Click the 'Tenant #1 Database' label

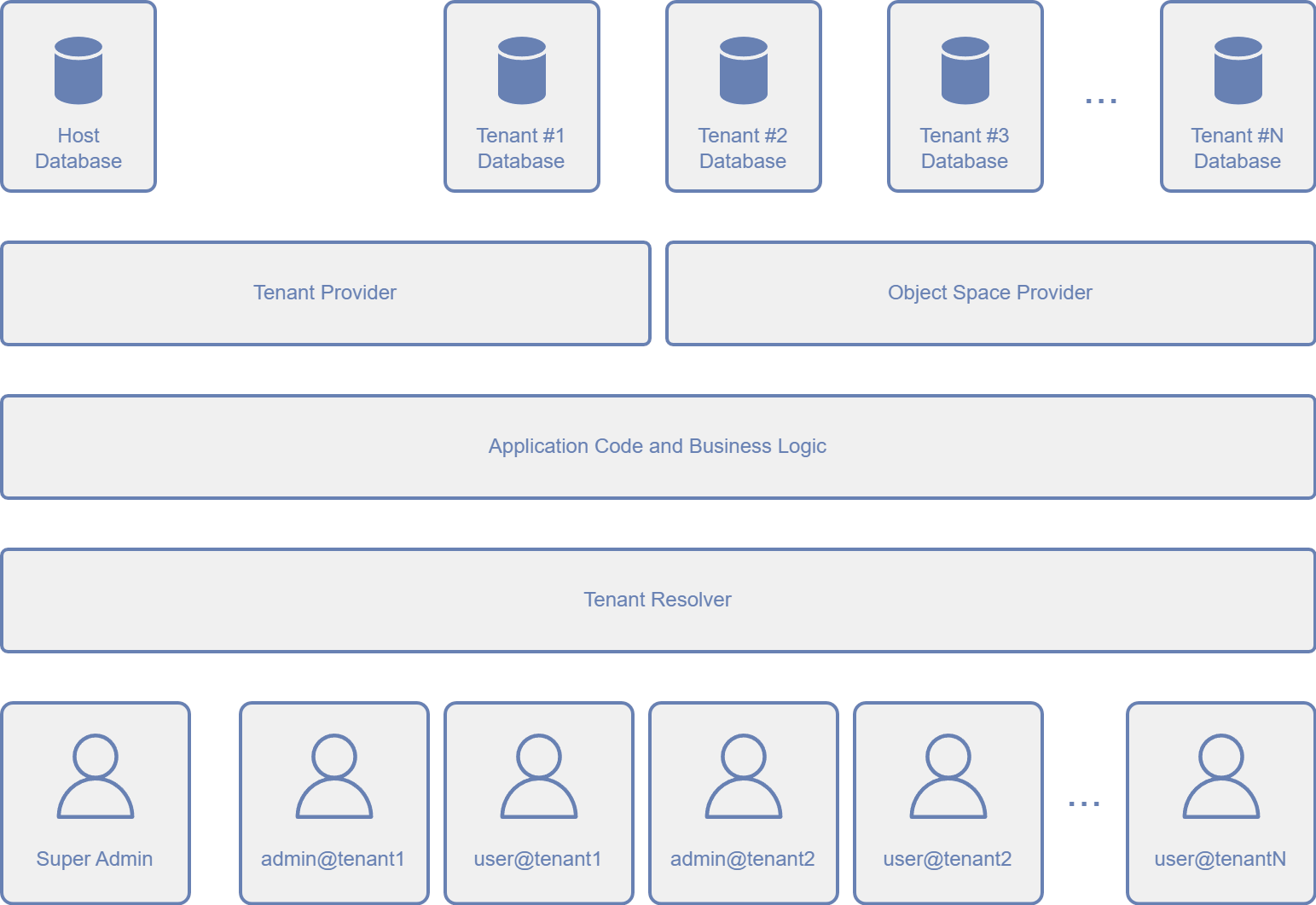(521, 148)
